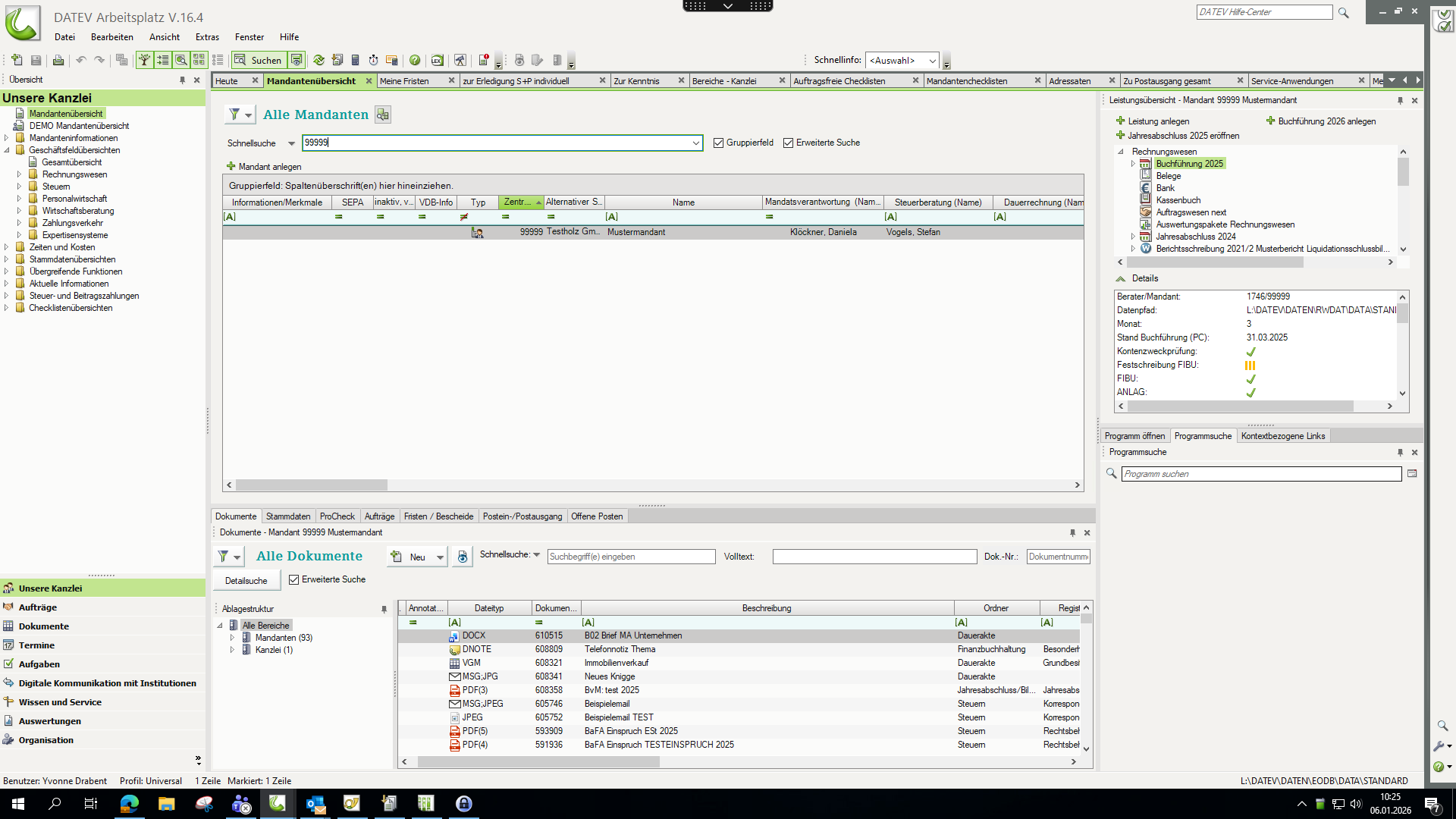Switch to the Meine Fristen tab
Image resolution: width=1456 pixels, height=819 pixels.
[404, 81]
